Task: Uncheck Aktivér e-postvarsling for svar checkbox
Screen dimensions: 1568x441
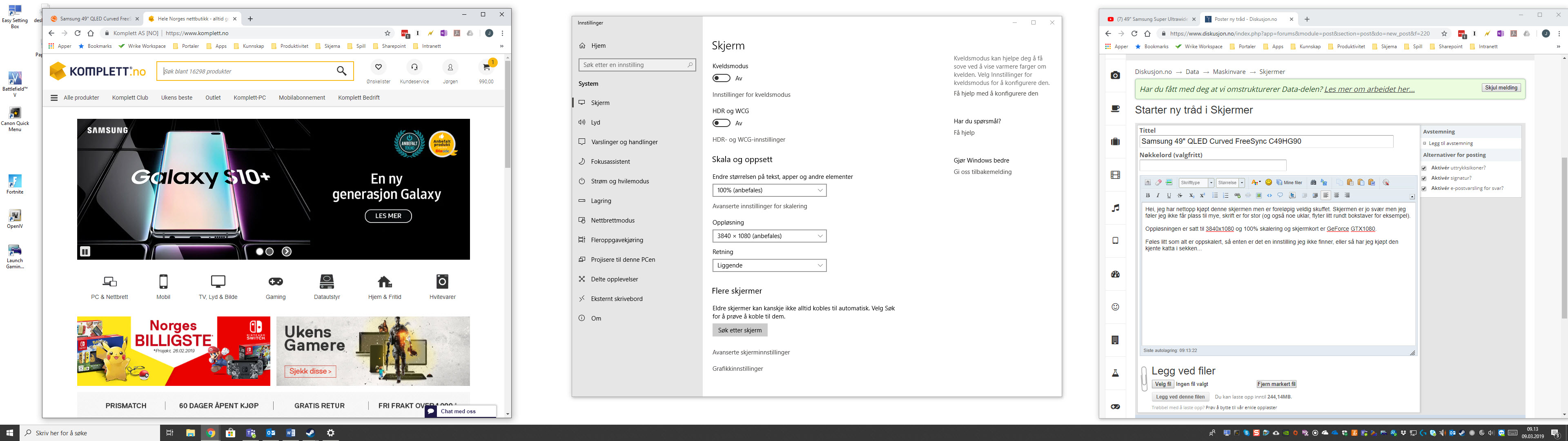Action: [1424, 189]
